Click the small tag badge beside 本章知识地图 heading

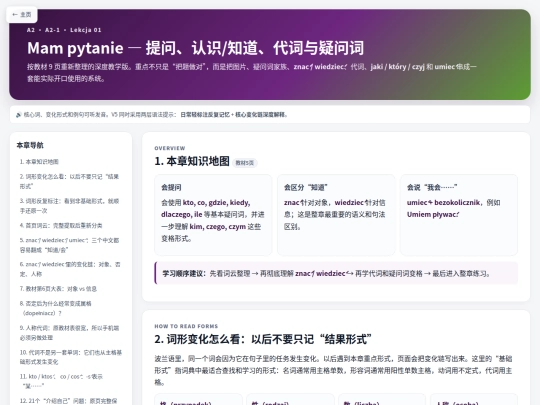click(245, 163)
